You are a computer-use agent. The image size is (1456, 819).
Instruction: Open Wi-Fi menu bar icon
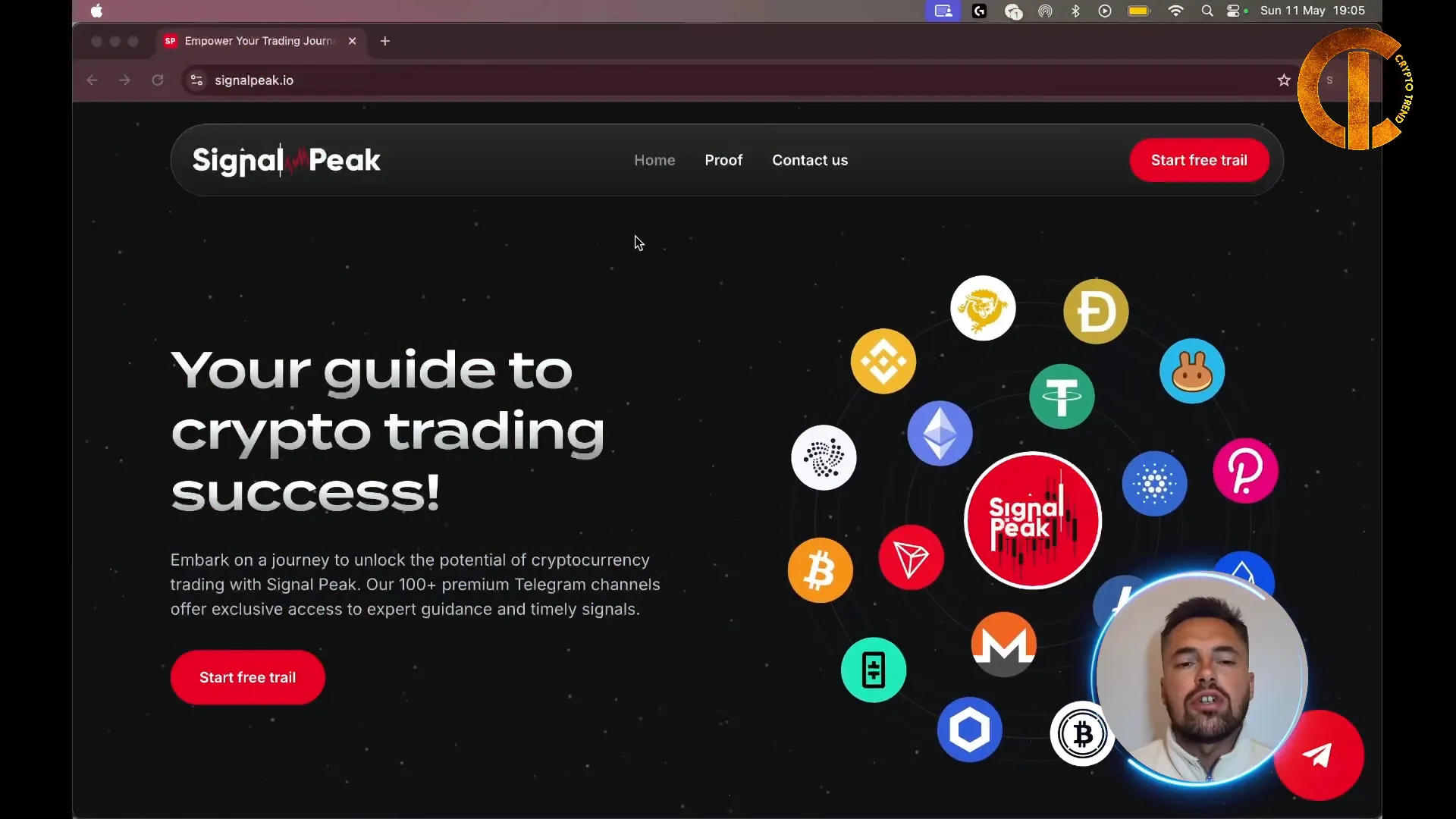coord(1175,11)
